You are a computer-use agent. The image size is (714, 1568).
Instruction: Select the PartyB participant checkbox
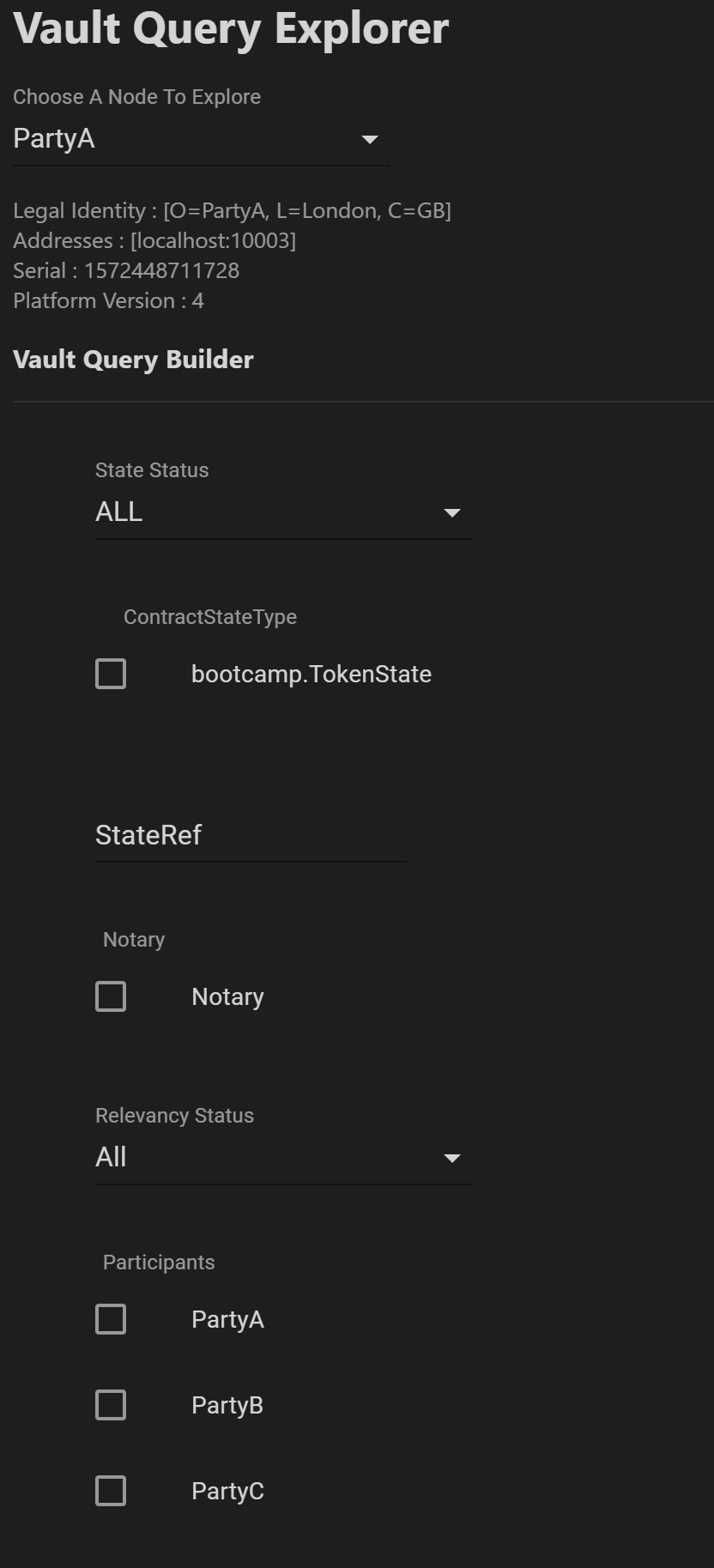[111, 1405]
